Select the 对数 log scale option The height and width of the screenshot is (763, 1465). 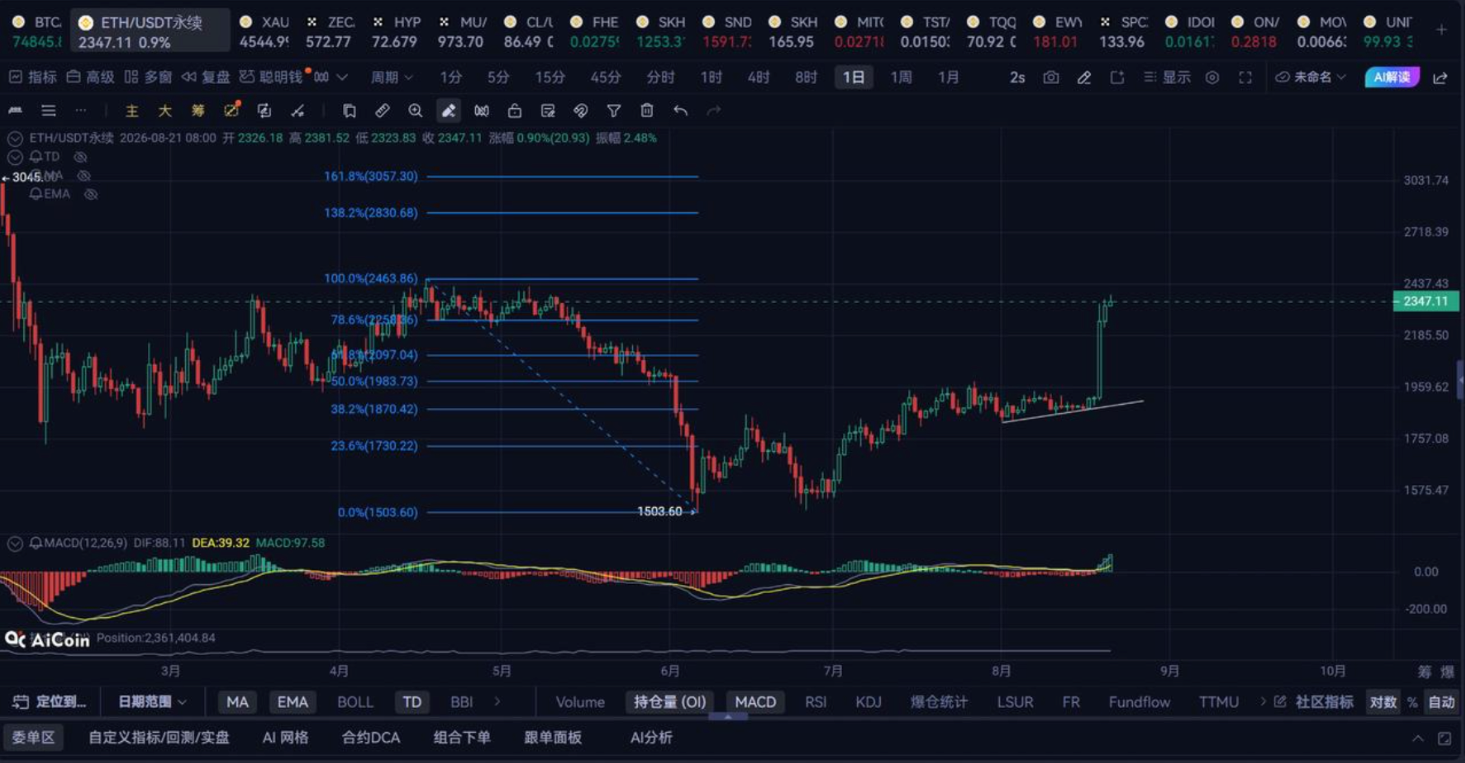[x=1383, y=702]
